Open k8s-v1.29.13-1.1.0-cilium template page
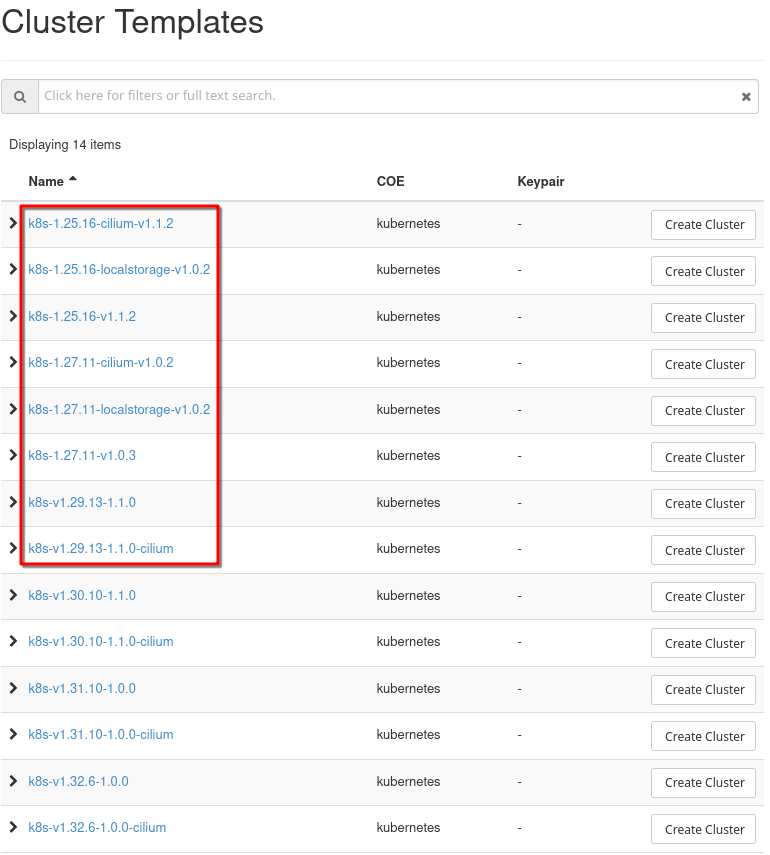 (101, 549)
